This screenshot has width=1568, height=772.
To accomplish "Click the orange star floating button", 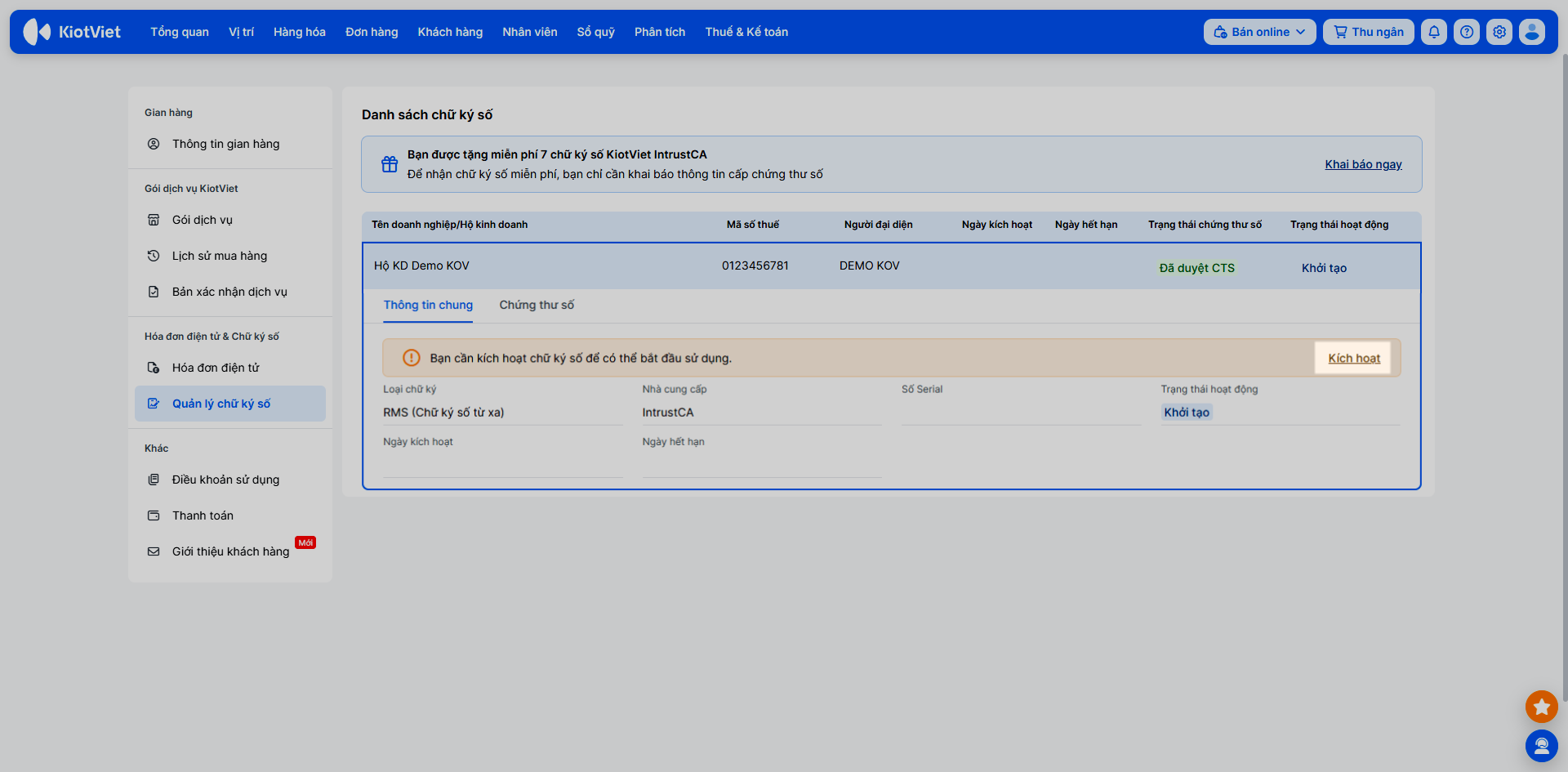I will [1542, 707].
